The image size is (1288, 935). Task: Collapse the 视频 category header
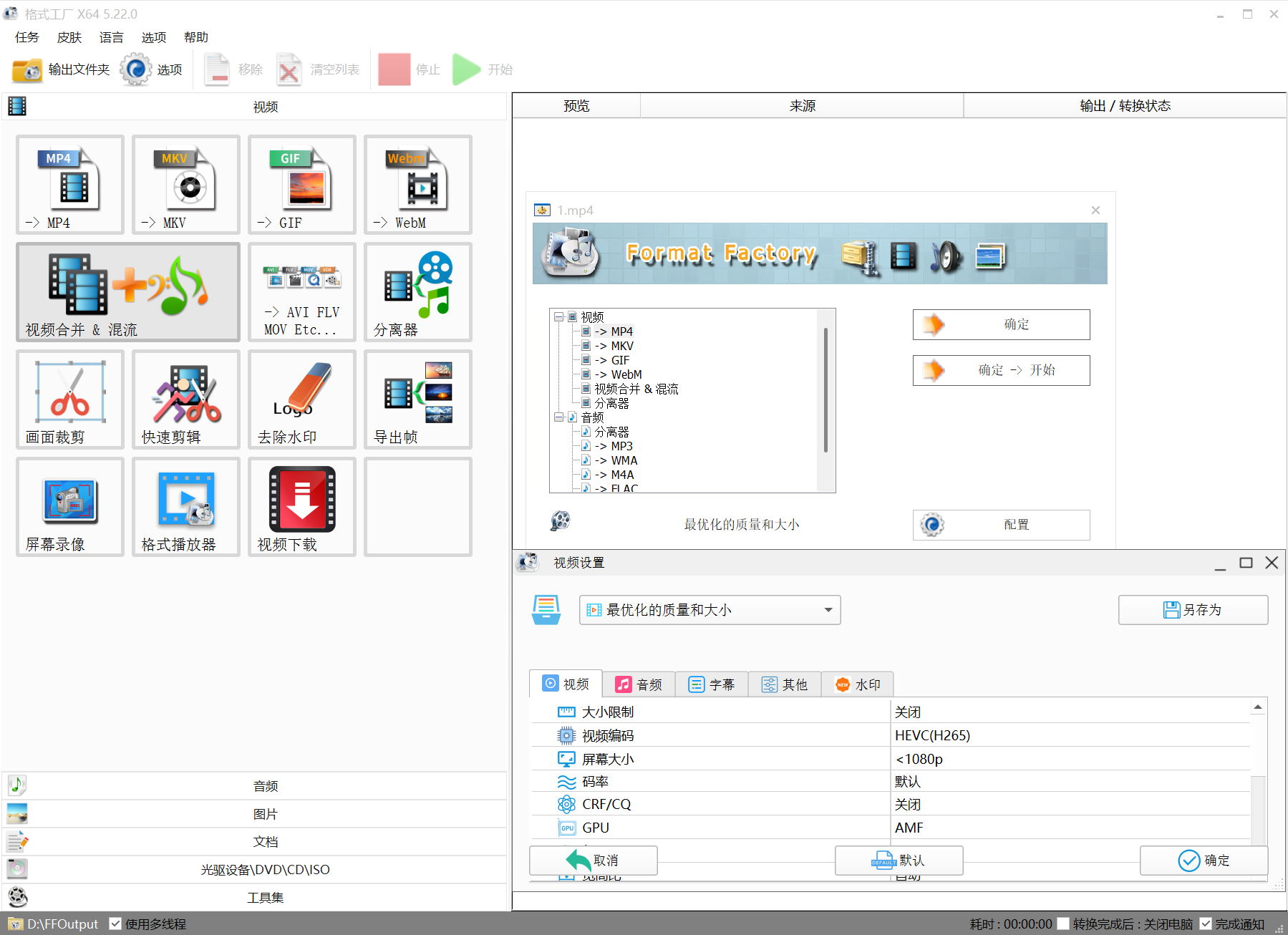pos(254,107)
